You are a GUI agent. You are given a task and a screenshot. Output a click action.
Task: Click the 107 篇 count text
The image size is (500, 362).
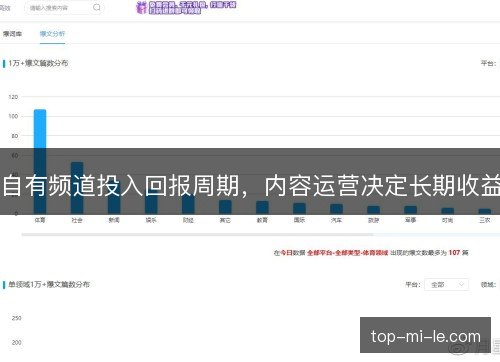click(x=459, y=253)
